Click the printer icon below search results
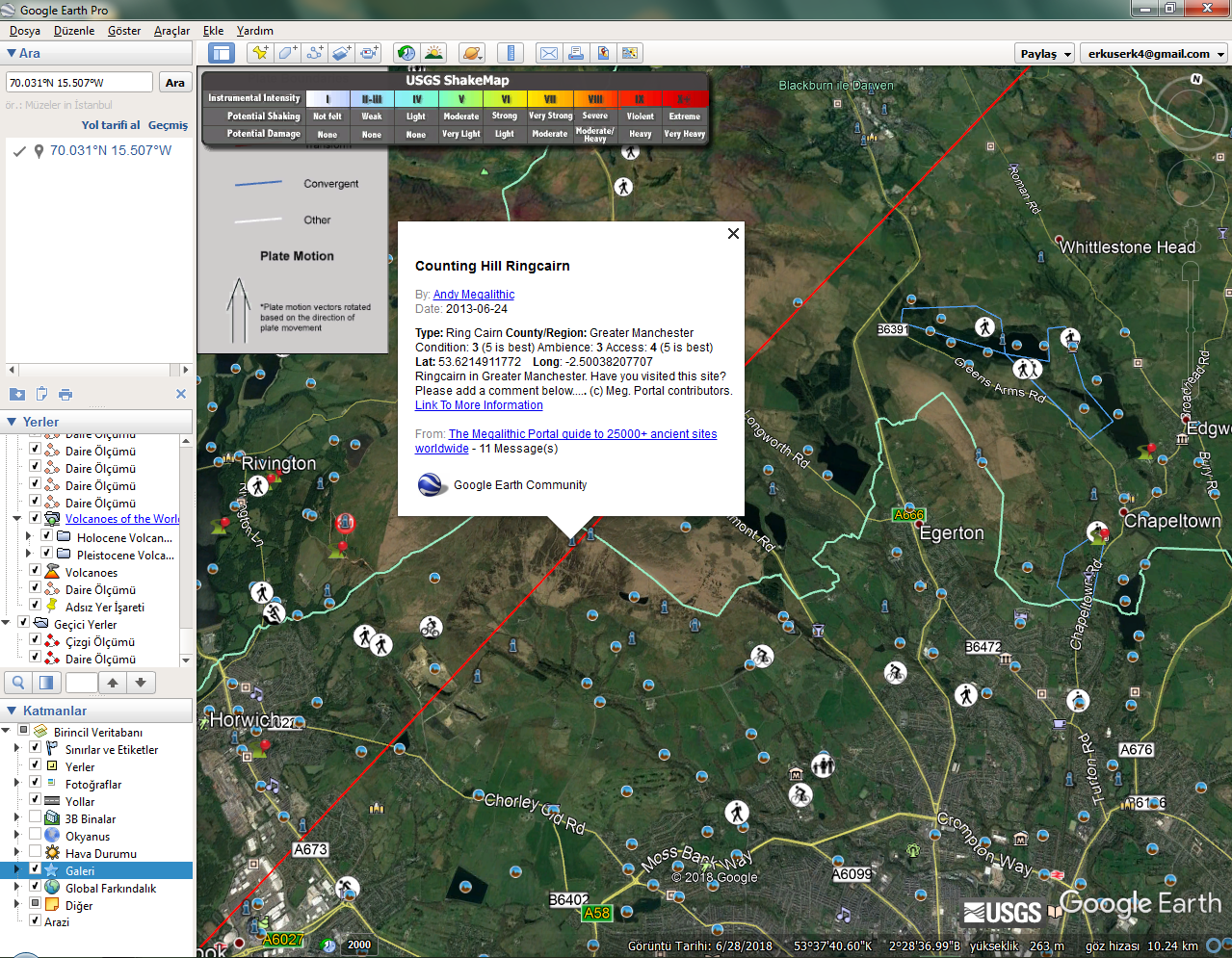The image size is (1232, 958). 66,394
